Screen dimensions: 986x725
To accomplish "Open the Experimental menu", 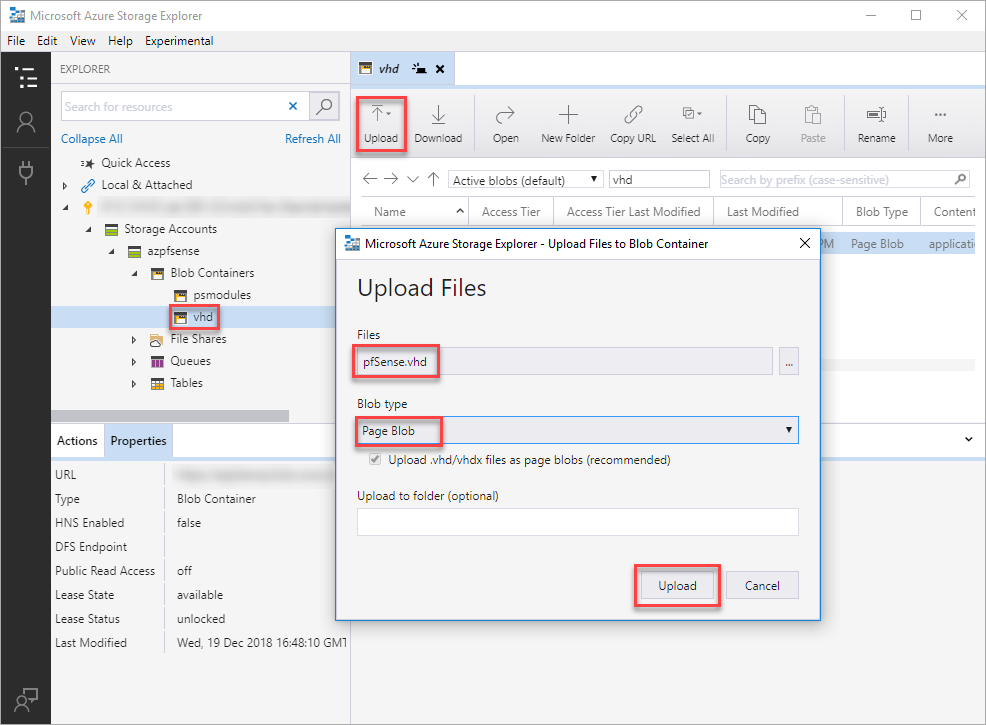I will (179, 41).
